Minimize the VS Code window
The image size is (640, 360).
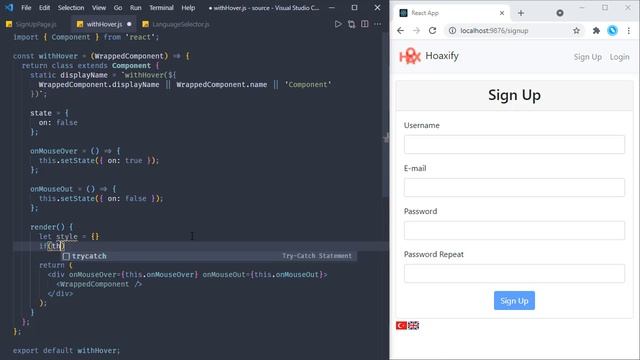click(331, 8)
